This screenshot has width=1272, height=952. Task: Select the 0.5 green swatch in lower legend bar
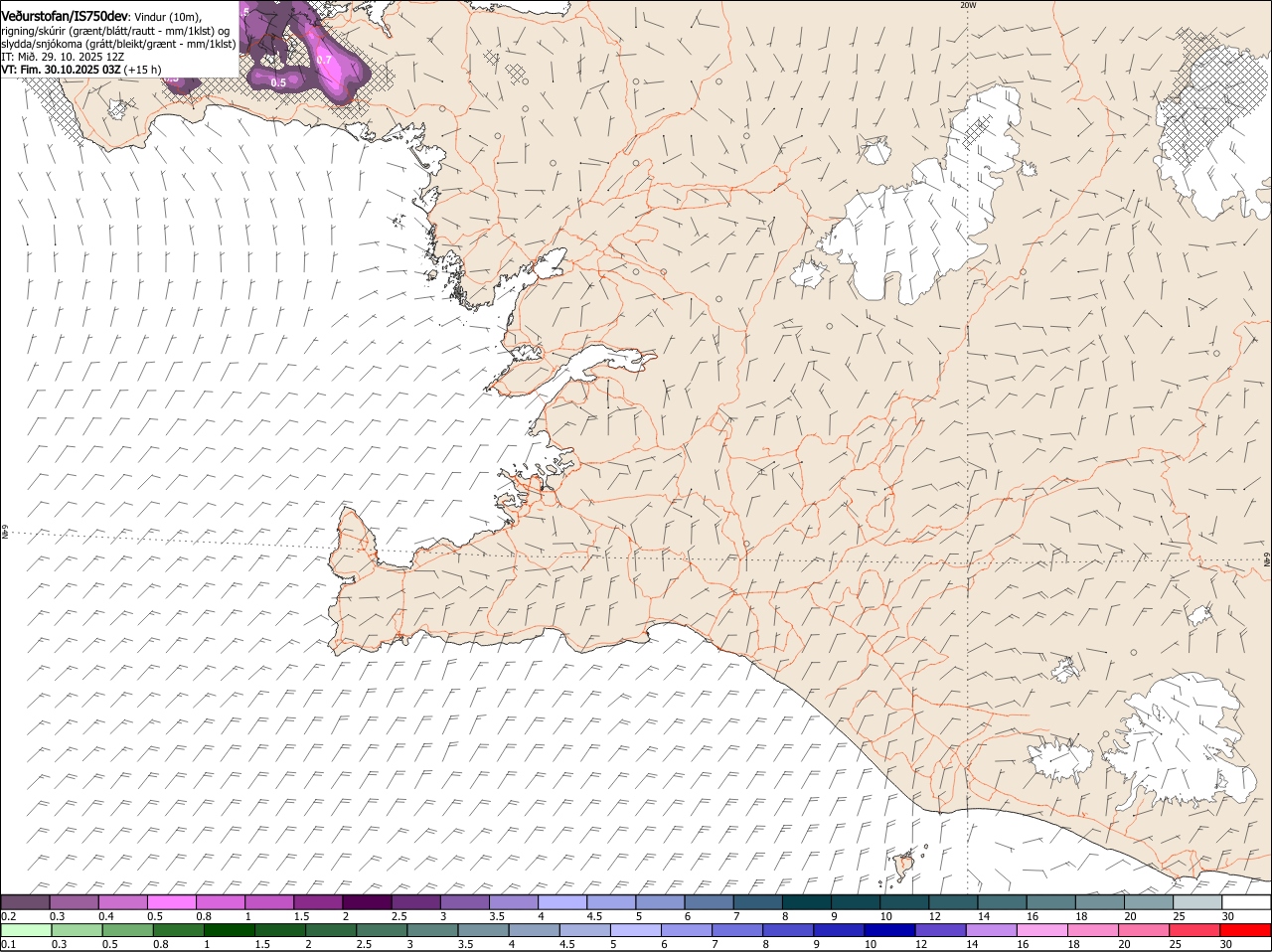tap(127, 930)
